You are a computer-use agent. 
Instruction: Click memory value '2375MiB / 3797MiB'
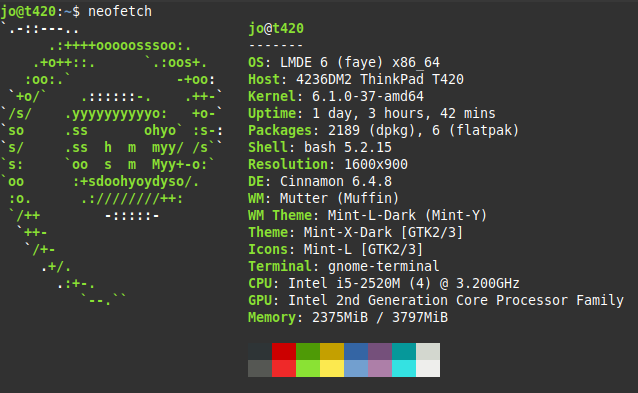click(380, 317)
